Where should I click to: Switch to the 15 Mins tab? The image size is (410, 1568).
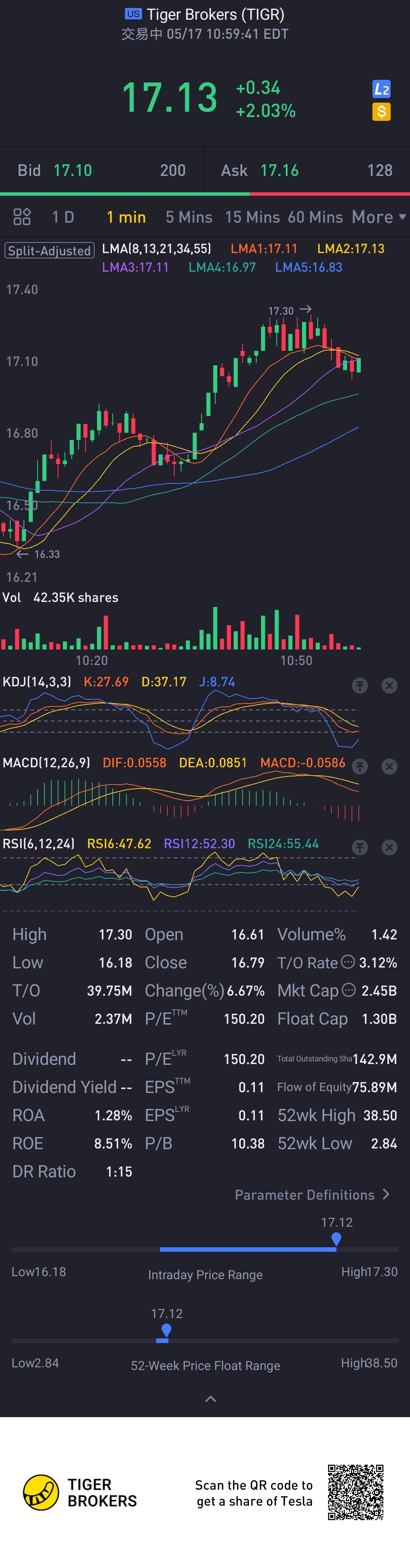(x=252, y=217)
